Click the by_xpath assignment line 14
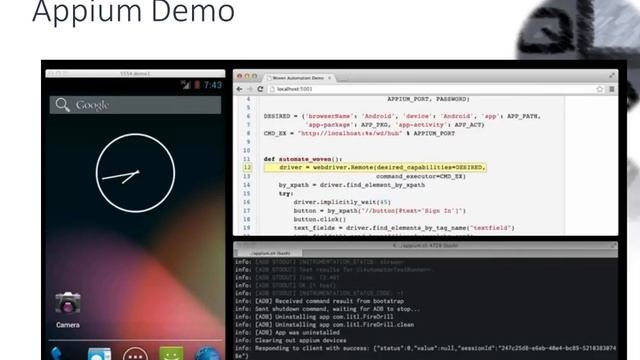 (x=352, y=185)
